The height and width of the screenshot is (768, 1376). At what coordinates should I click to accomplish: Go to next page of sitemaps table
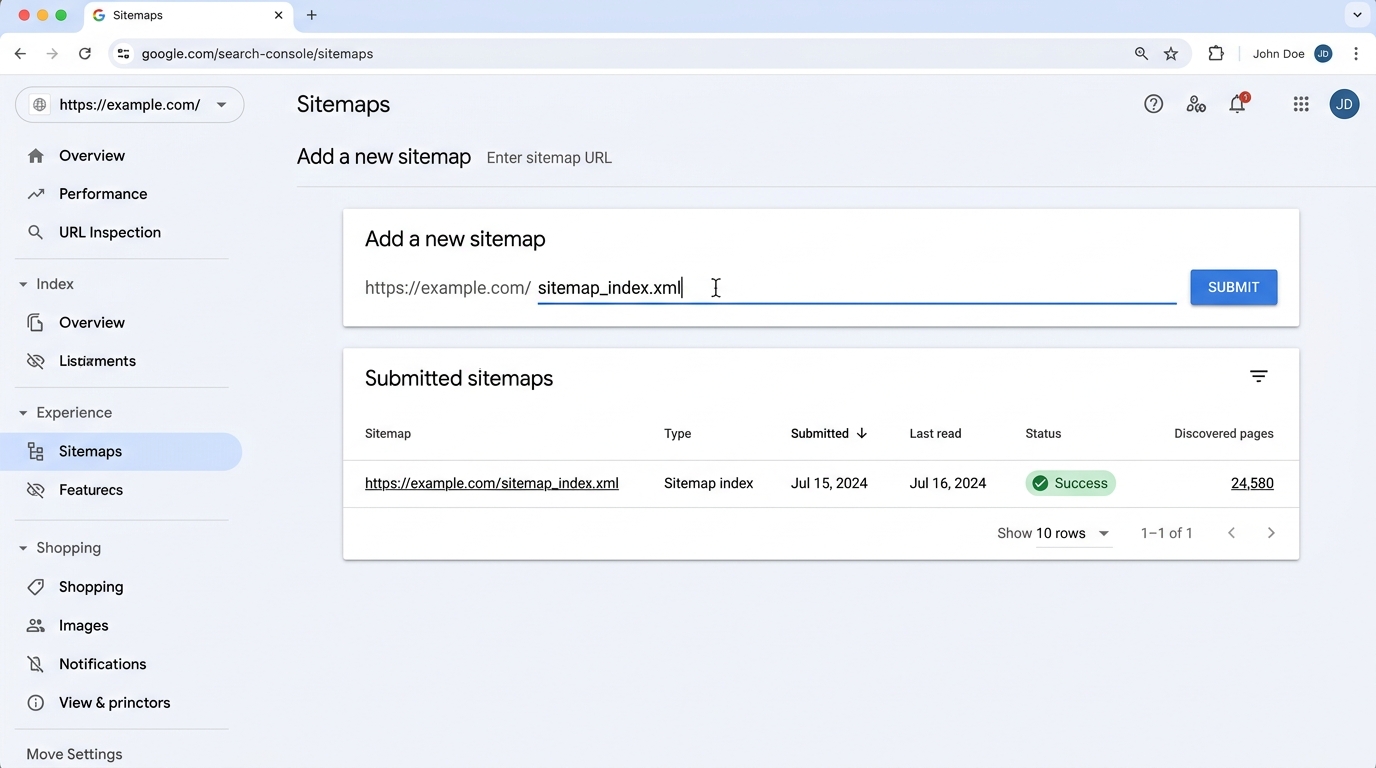(1271, 533)
